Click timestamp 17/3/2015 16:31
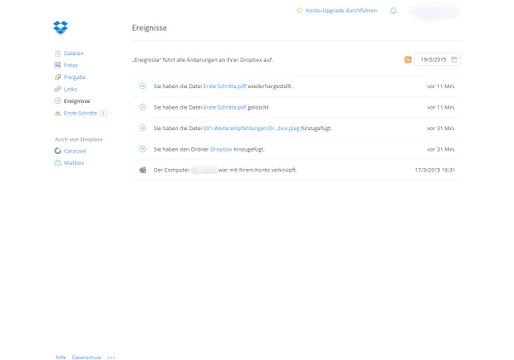The image size is (514, 360). point(435,170)
